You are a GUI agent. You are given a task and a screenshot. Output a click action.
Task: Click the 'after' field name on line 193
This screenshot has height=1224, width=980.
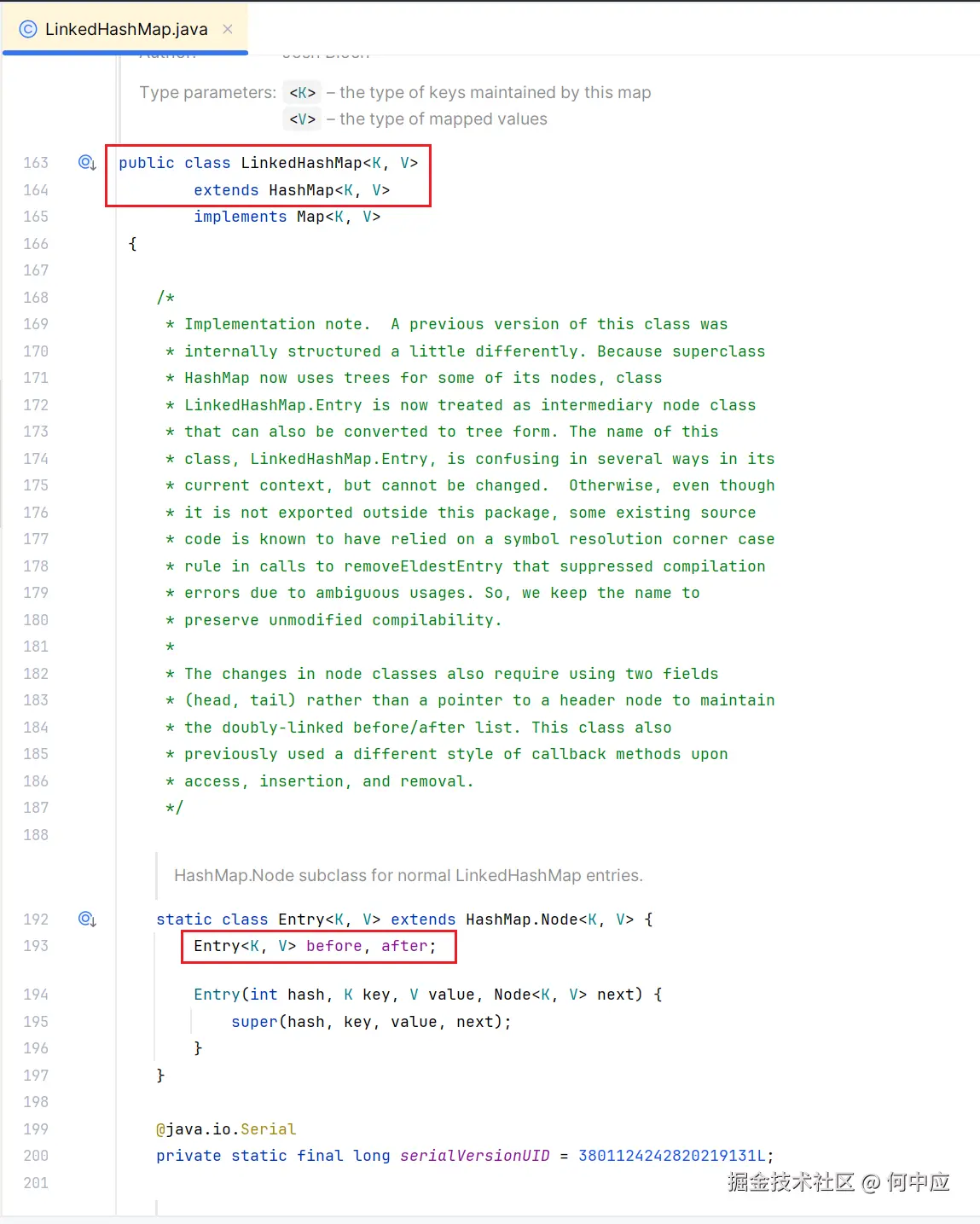pos(404,946)
